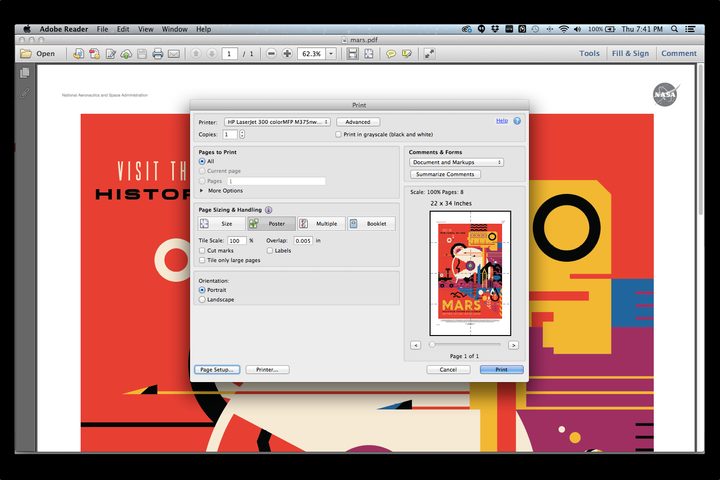Image resolution: width=720 pixels, height=480 pixels.
Task: Click the Help link in the dialog
Action: click(x=502, y=121)
